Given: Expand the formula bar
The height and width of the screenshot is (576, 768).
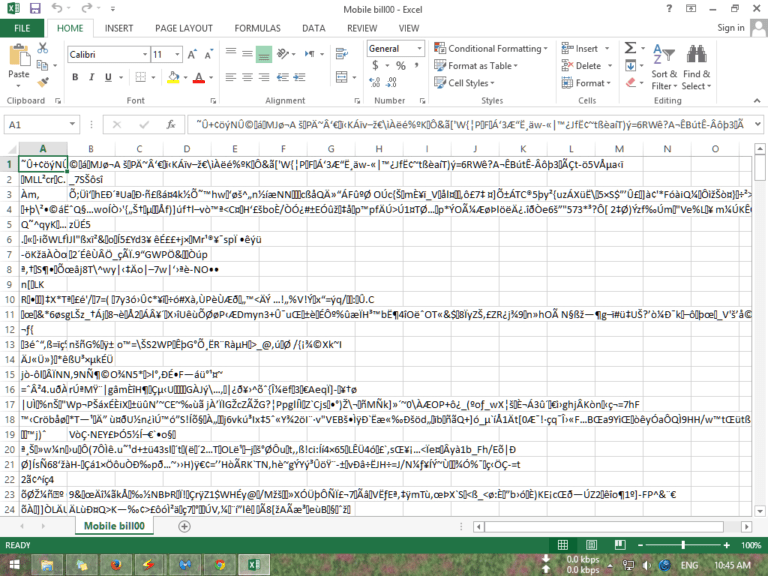Looking at the screenshot, I should (757, 124).
